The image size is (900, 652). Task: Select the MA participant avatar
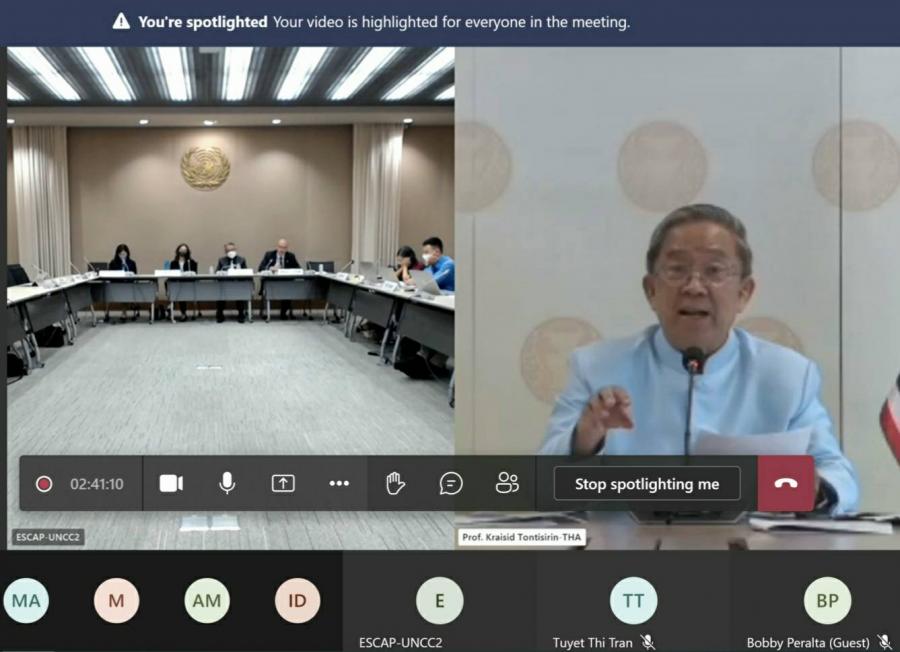click(x=26, y=601)
